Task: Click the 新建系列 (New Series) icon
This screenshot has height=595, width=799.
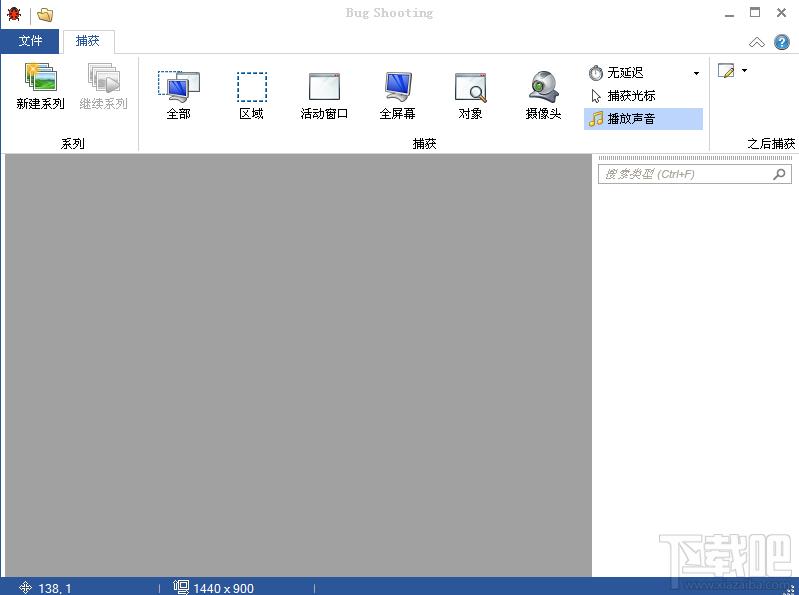Action: point(40,87)
